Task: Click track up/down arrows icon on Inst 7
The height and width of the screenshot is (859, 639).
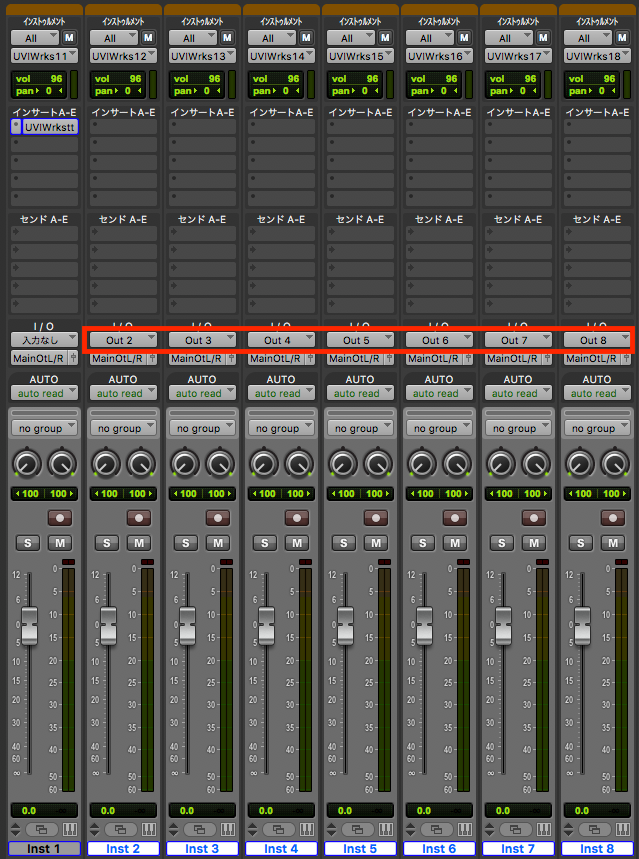Action: [x=489, y=829]
